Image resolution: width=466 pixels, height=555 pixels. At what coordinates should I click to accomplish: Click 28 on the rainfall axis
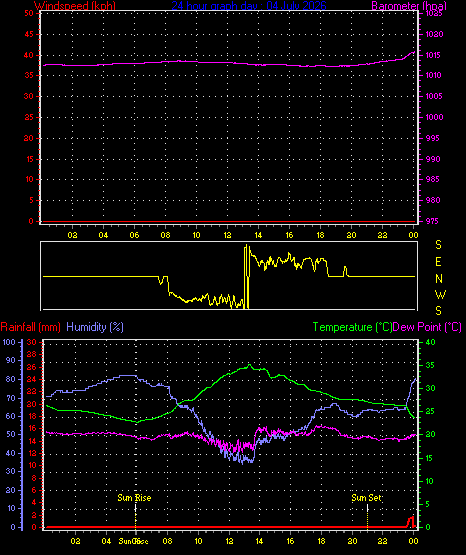pyautogui.click(x=32, y=354)
